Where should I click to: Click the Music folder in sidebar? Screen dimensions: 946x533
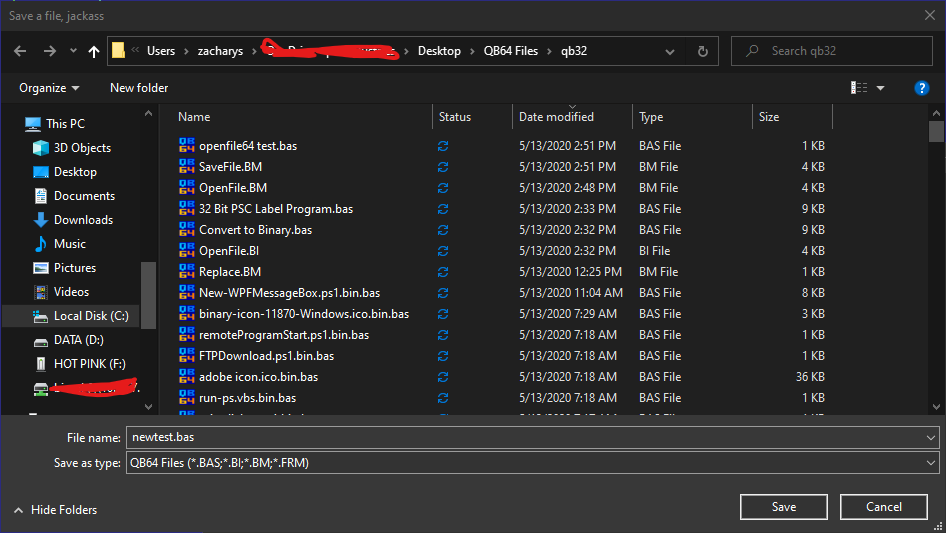tap(69, 244)
